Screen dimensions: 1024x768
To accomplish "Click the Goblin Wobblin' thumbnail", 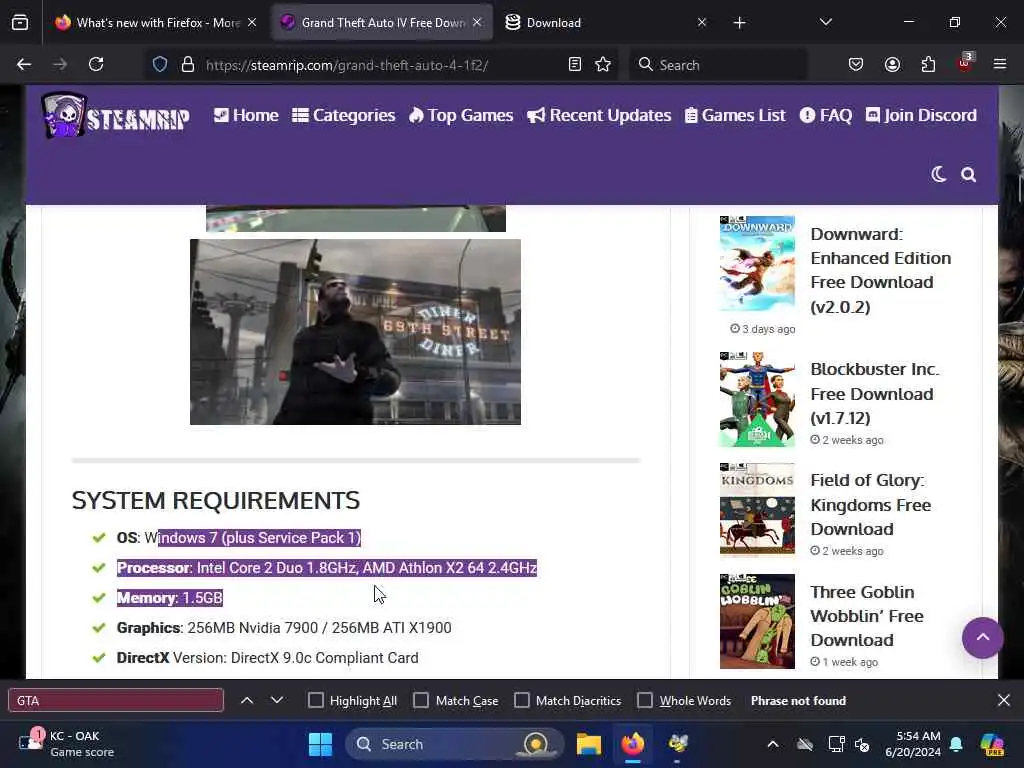I will [757, 621].
